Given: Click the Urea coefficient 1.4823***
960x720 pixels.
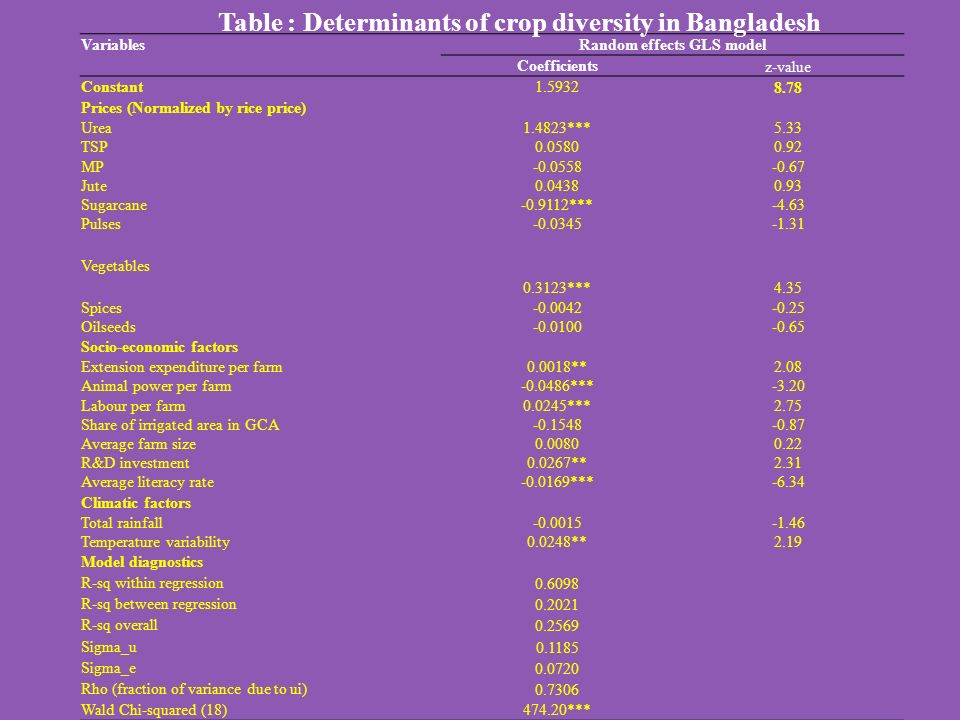Looking at the screenshot, I should click(x=557, y=127).
